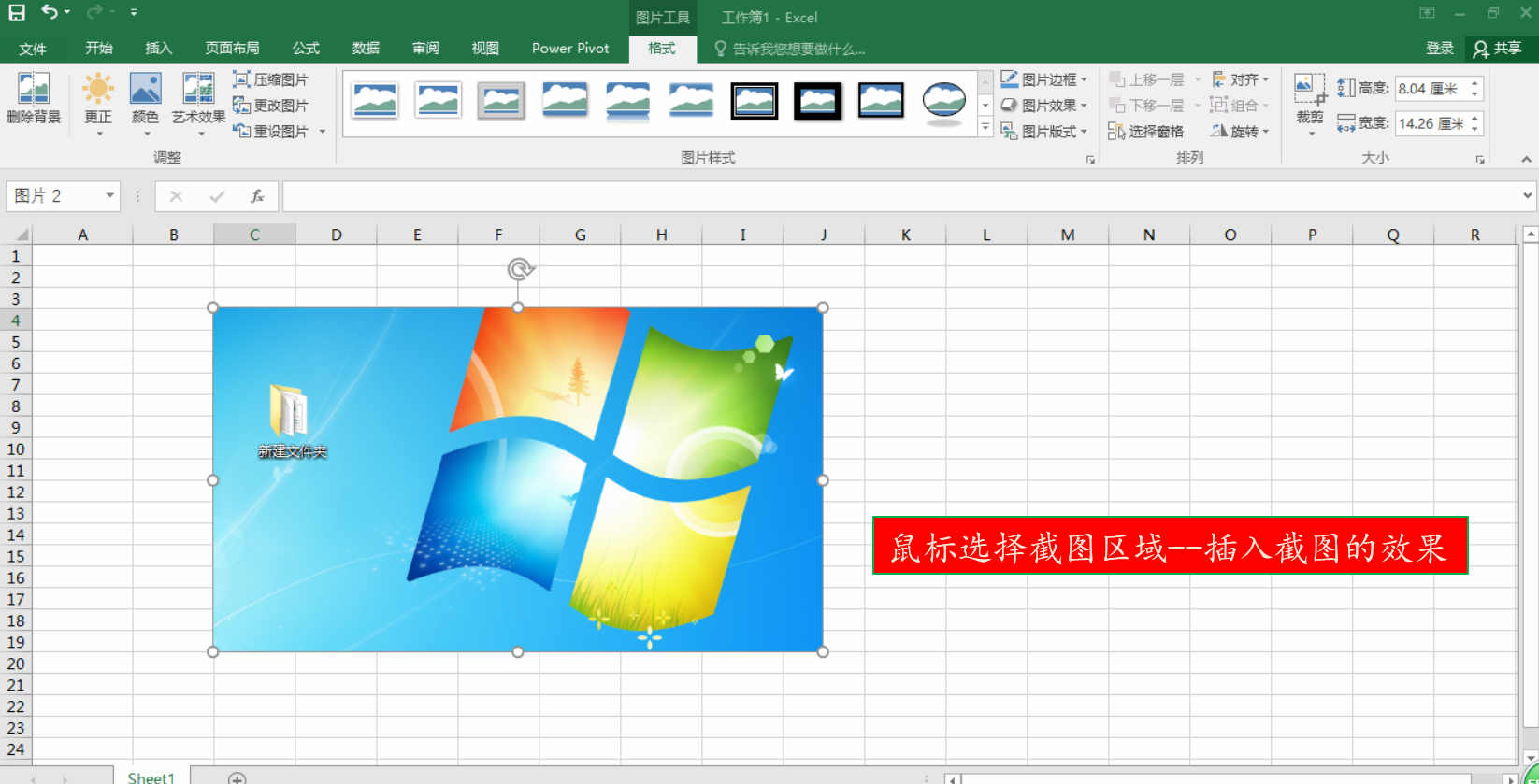
Task: Add a new sheet with plus button
Action: tap(237, 777)
